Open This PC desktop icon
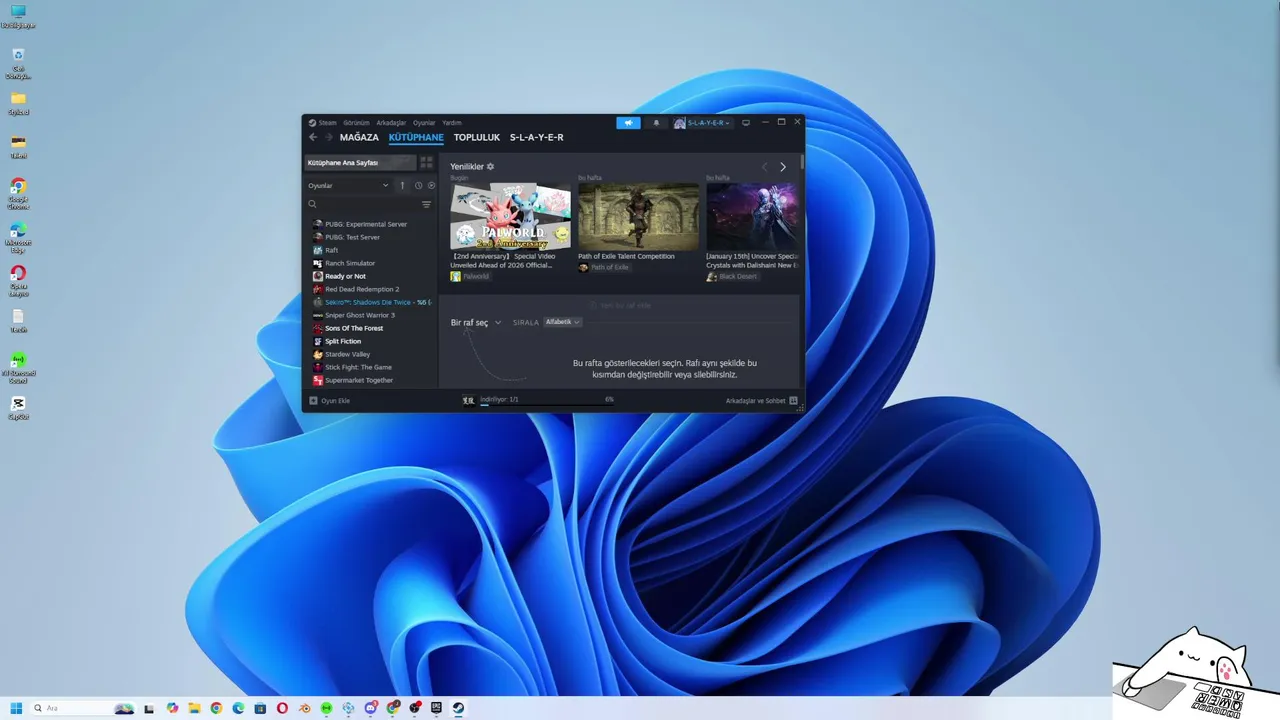This screenshot has width=1280, height=720. [18, 17]
